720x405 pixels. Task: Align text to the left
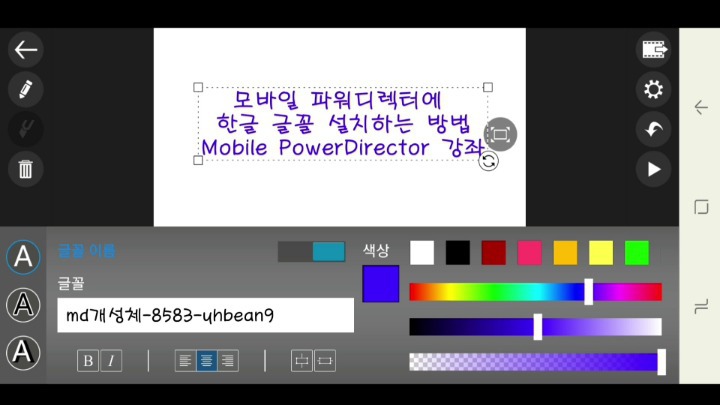[185, 360]
